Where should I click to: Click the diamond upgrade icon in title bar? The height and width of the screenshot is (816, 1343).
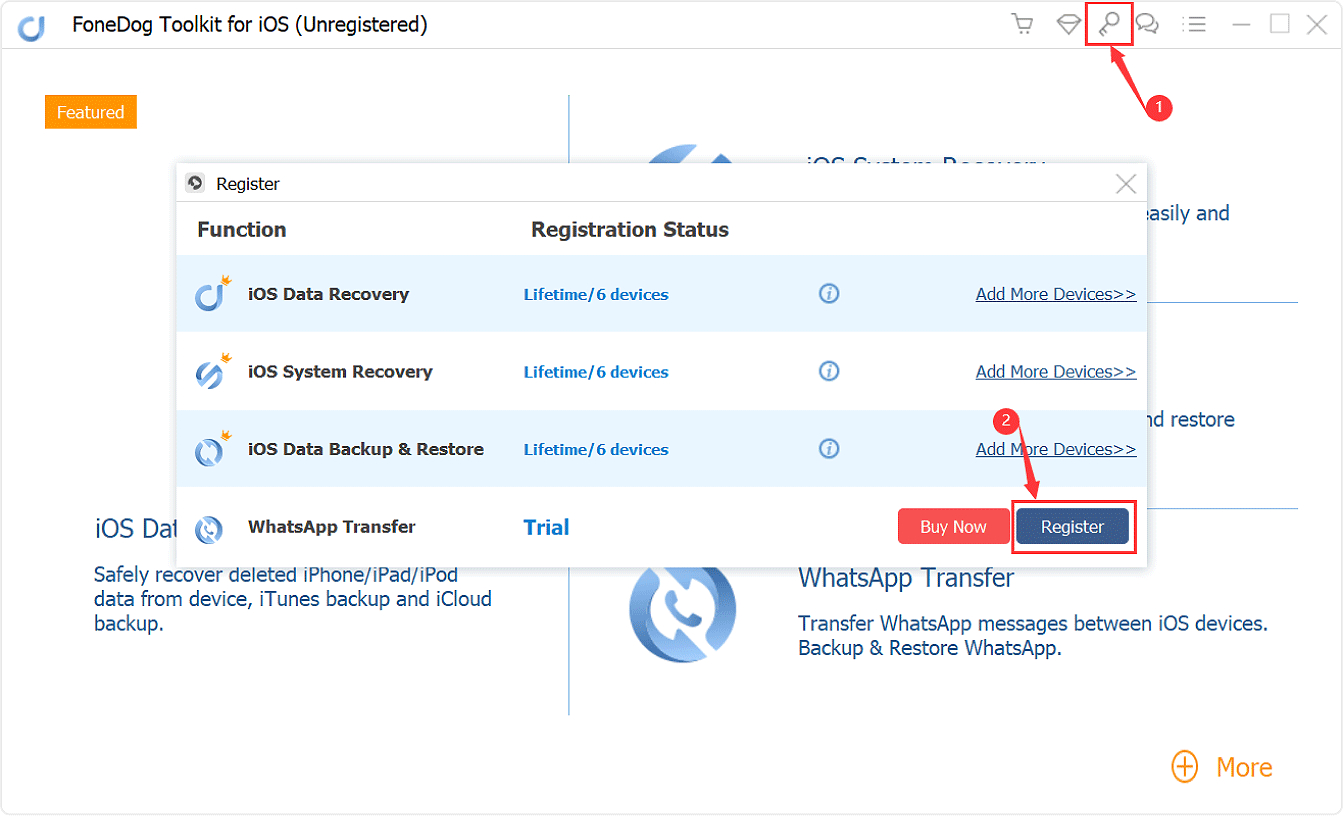point(1068,24)
